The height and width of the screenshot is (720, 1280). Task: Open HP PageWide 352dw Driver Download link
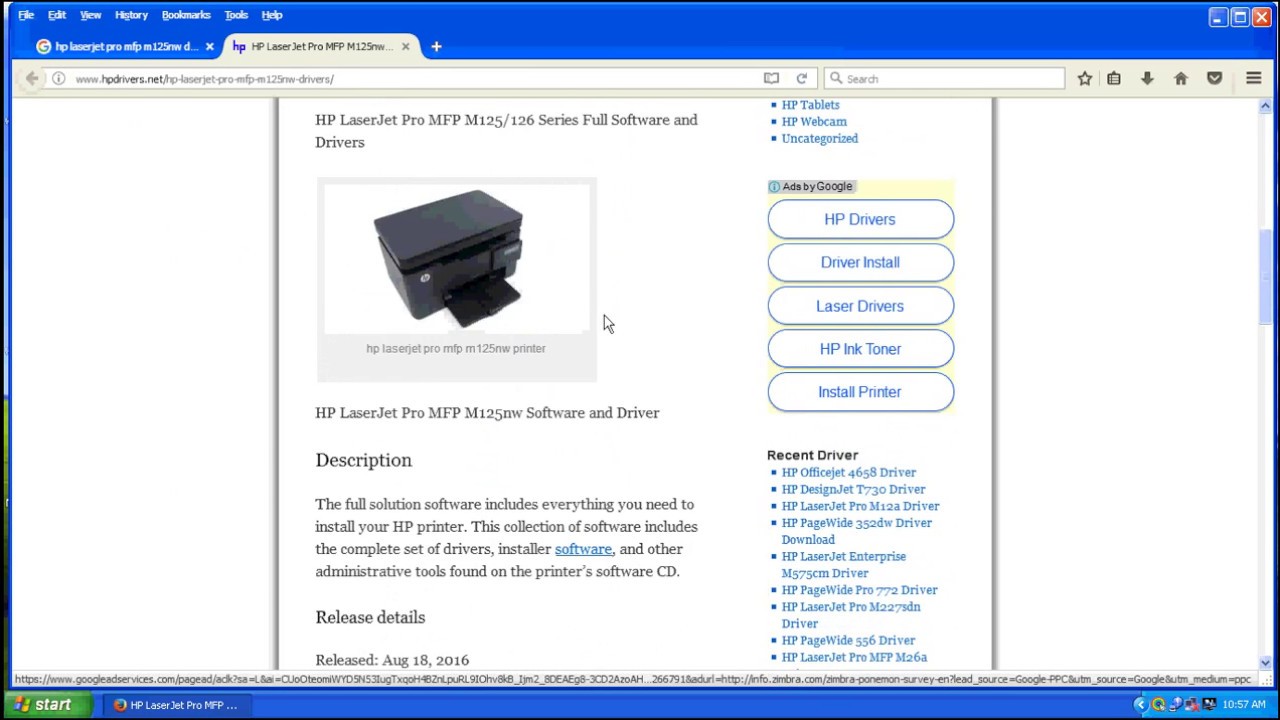coord(856,531)
